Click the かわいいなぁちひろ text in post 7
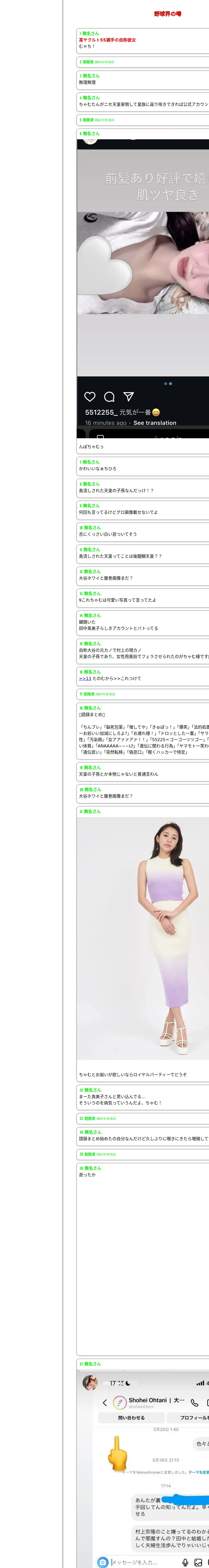 click(x=97, y=469)
